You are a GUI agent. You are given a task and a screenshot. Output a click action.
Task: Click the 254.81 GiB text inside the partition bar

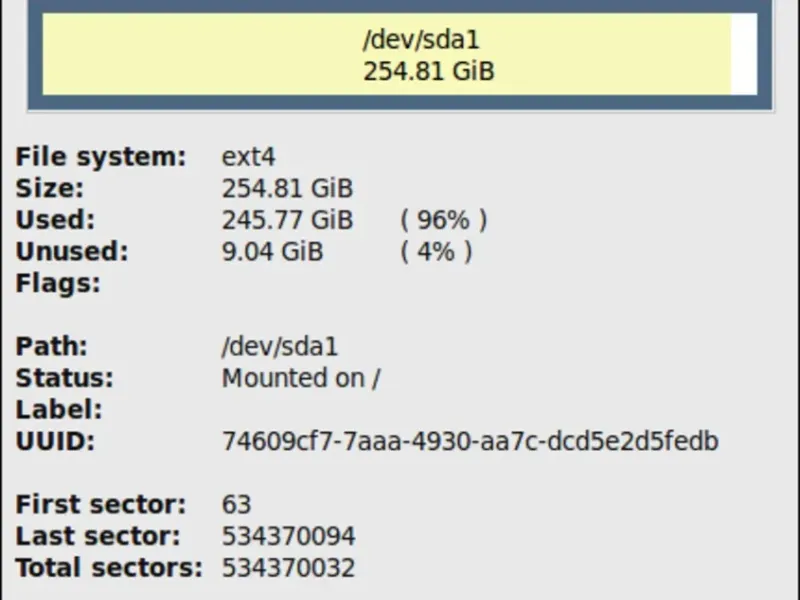pyautogui.click(x=429, y=71)
